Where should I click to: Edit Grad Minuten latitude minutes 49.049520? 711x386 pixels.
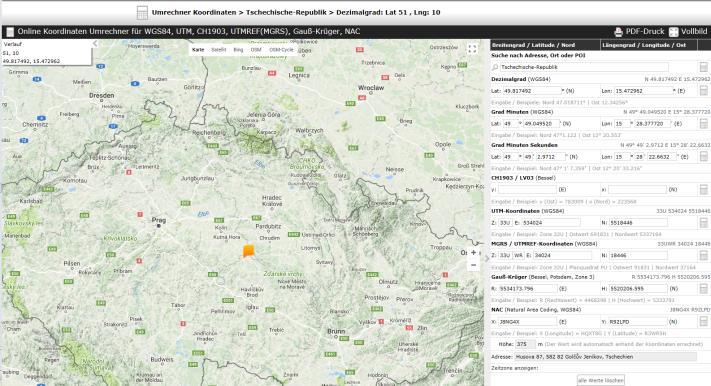pos(541,123)
